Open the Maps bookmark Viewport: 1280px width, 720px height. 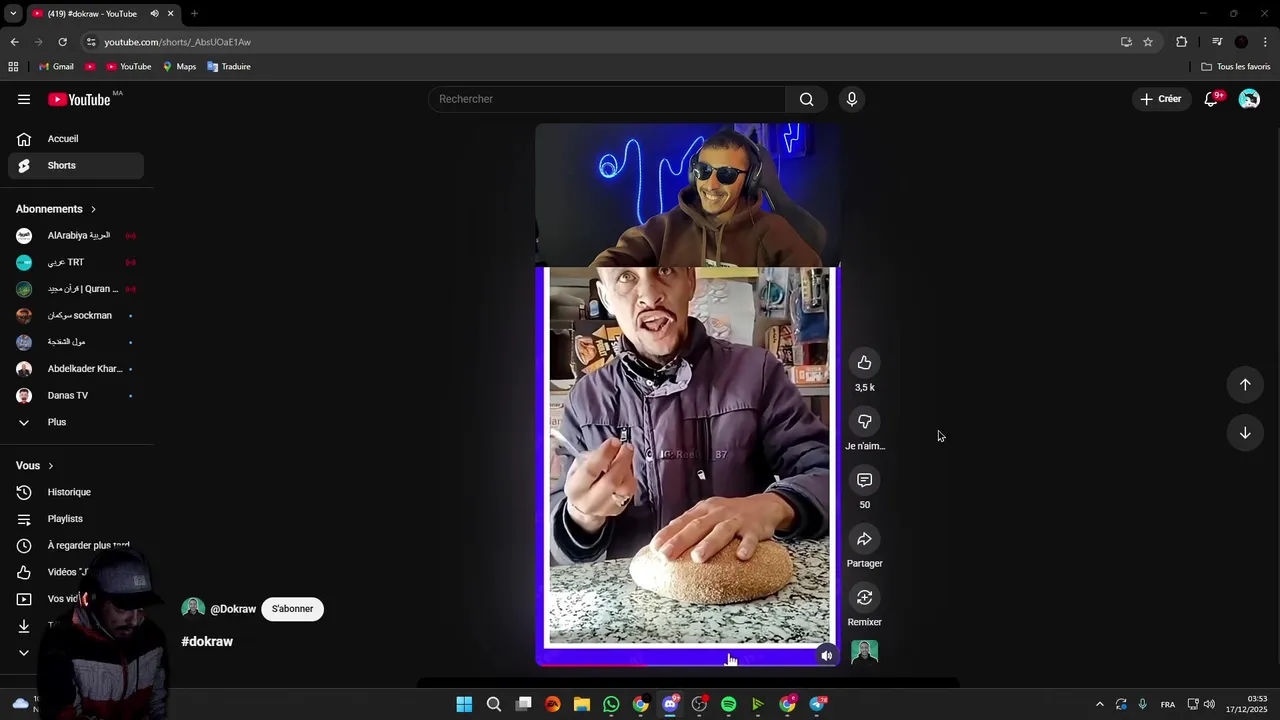179,67
